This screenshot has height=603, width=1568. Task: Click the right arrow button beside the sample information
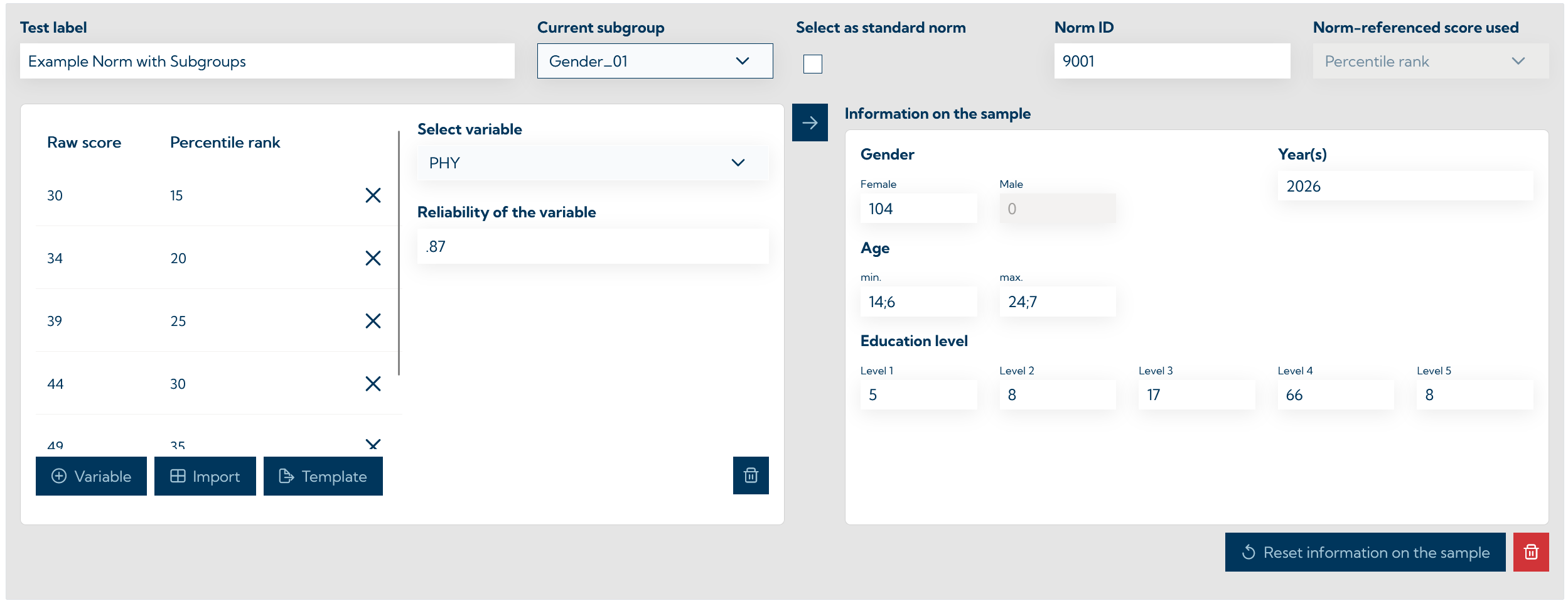coord(810,122)
